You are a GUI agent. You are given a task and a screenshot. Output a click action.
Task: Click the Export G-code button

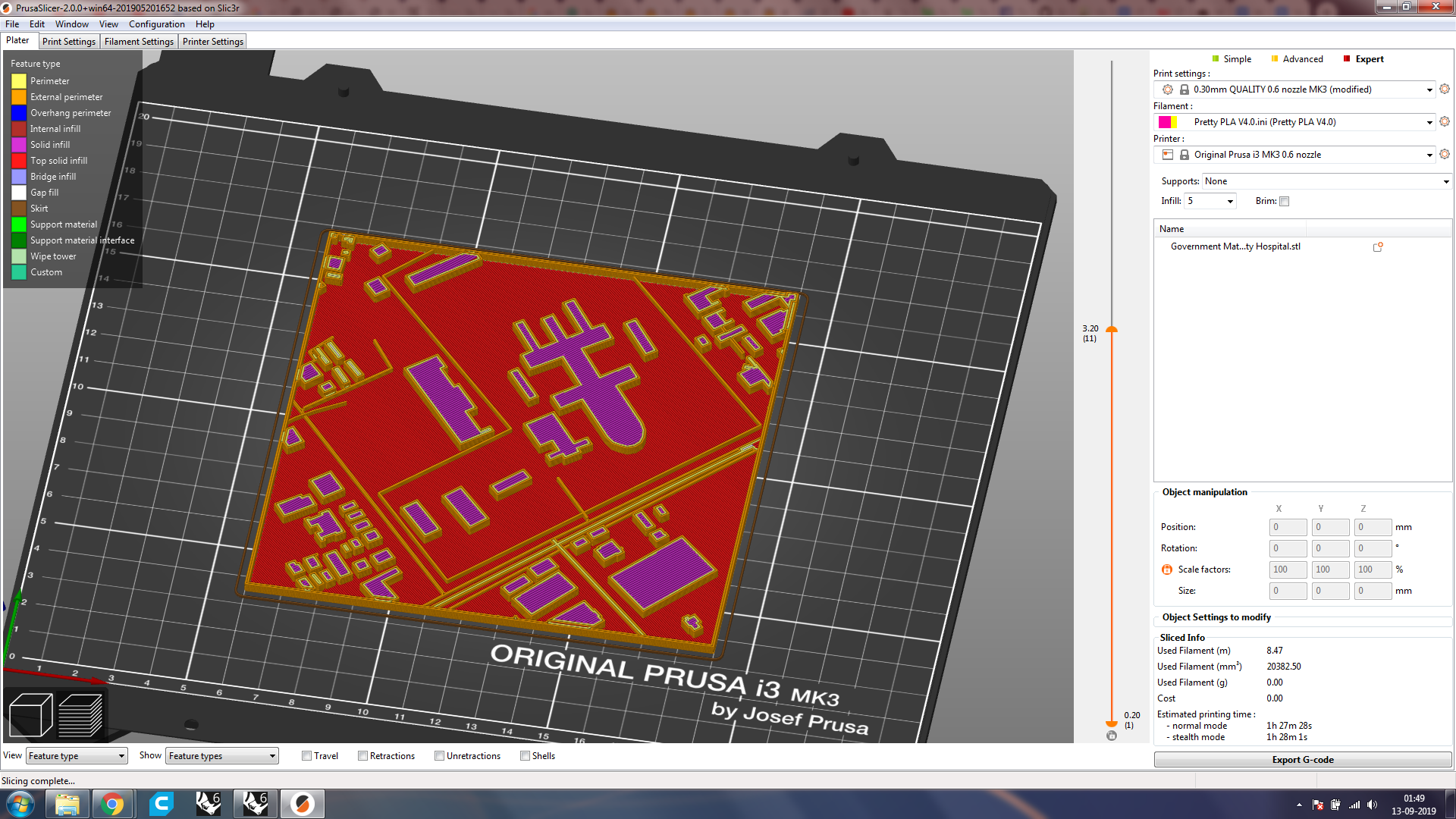coord(1303,759)
